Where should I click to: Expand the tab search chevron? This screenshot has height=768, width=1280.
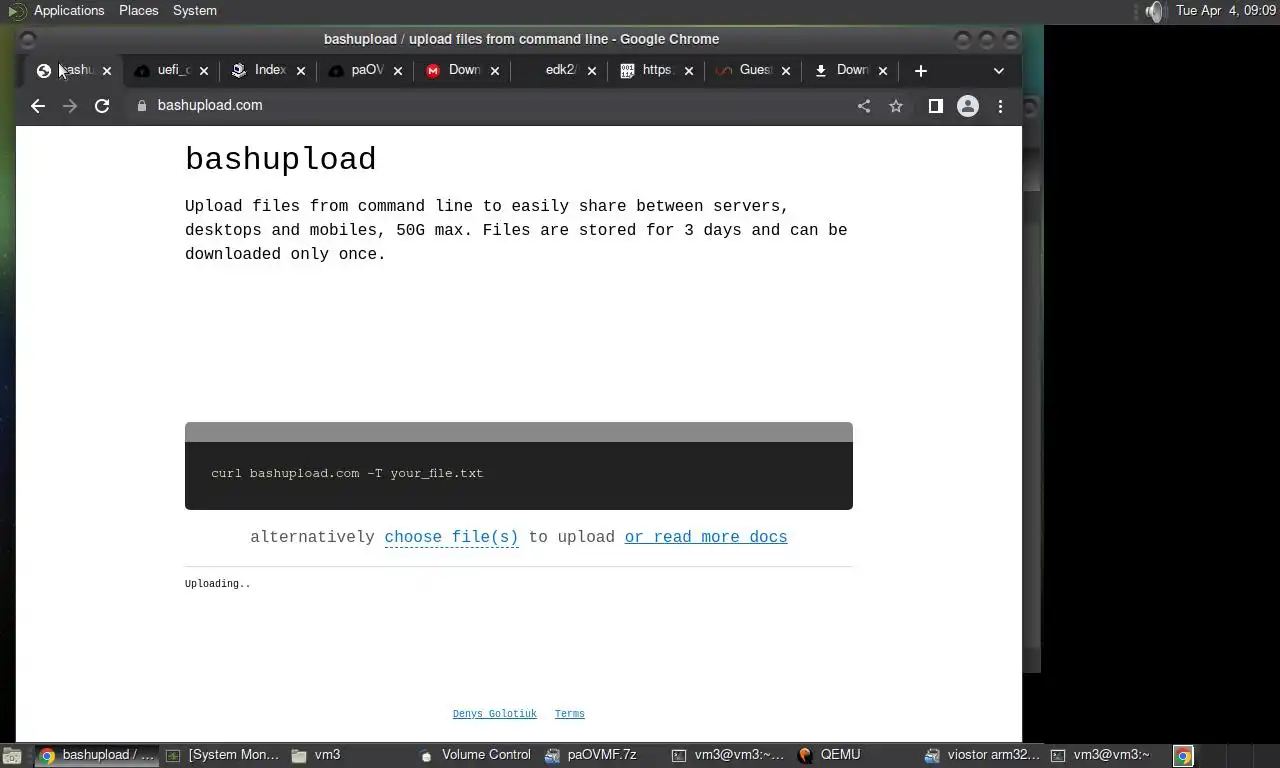998,71
